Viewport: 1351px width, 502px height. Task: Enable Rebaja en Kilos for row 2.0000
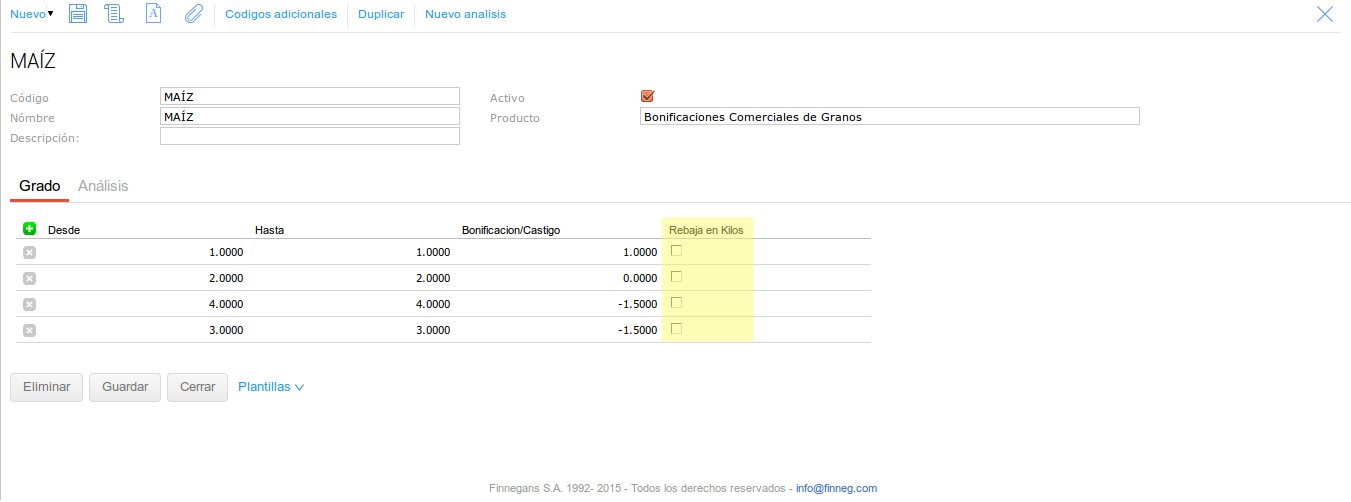(676, 277)
